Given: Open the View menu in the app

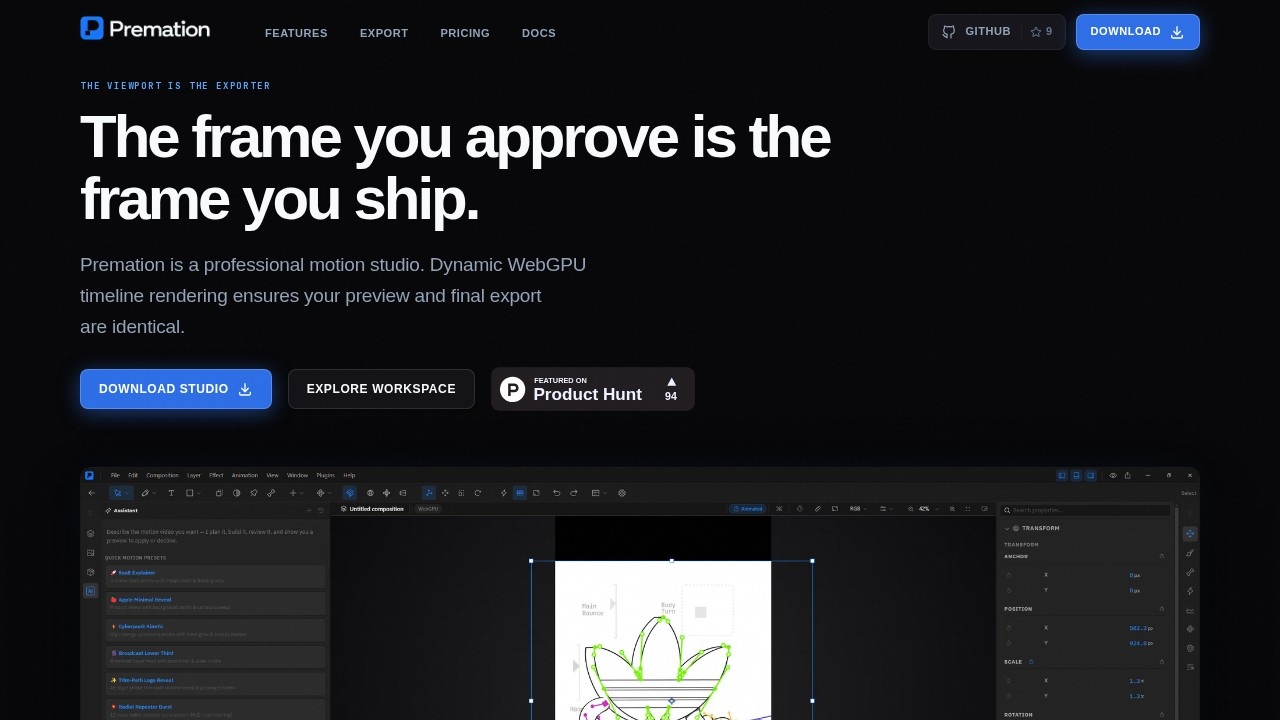Looking at the screenshot, I should pos(273,475).
